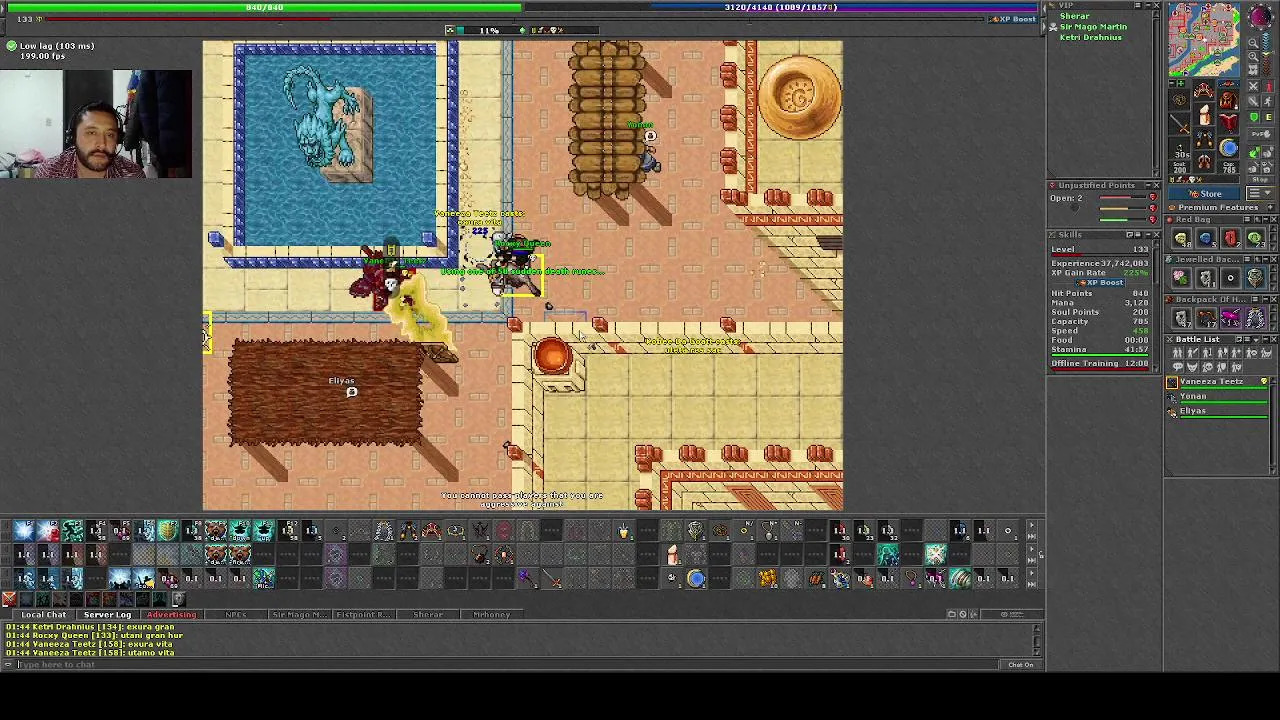Zoom out the minimap with magnifier minus
1280x720 pixels.
click(x=1253, y=43)
